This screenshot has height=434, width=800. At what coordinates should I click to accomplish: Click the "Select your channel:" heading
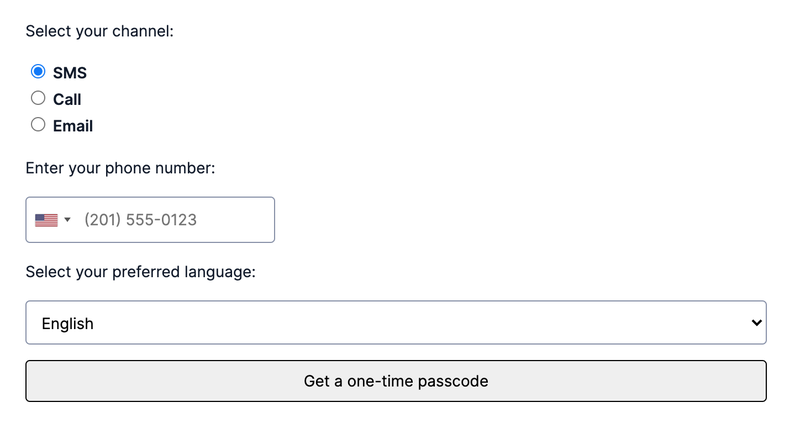click(99, 31)
